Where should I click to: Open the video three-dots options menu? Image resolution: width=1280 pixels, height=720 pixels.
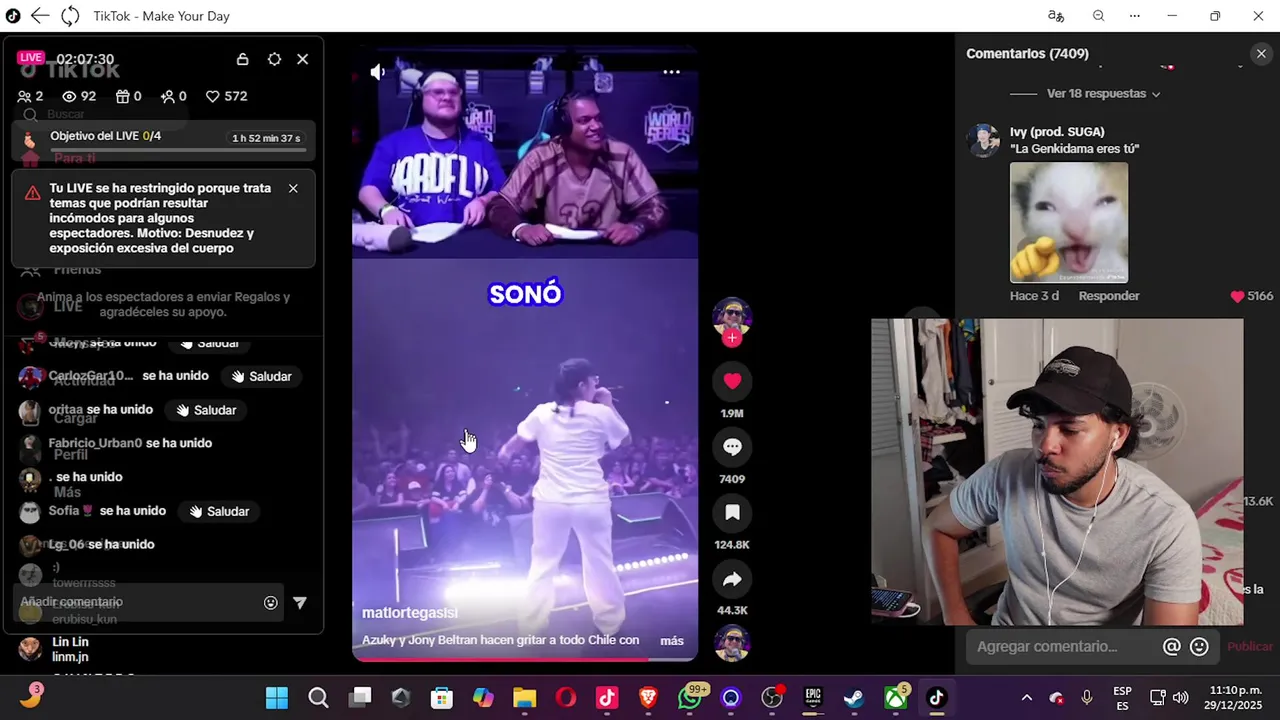(x=672, y=72)
